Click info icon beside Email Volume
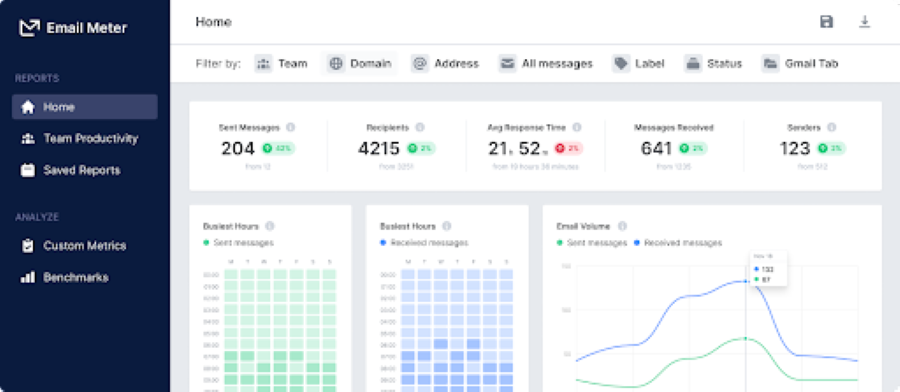This screenshot has height=392, width=900. [622, 226]
